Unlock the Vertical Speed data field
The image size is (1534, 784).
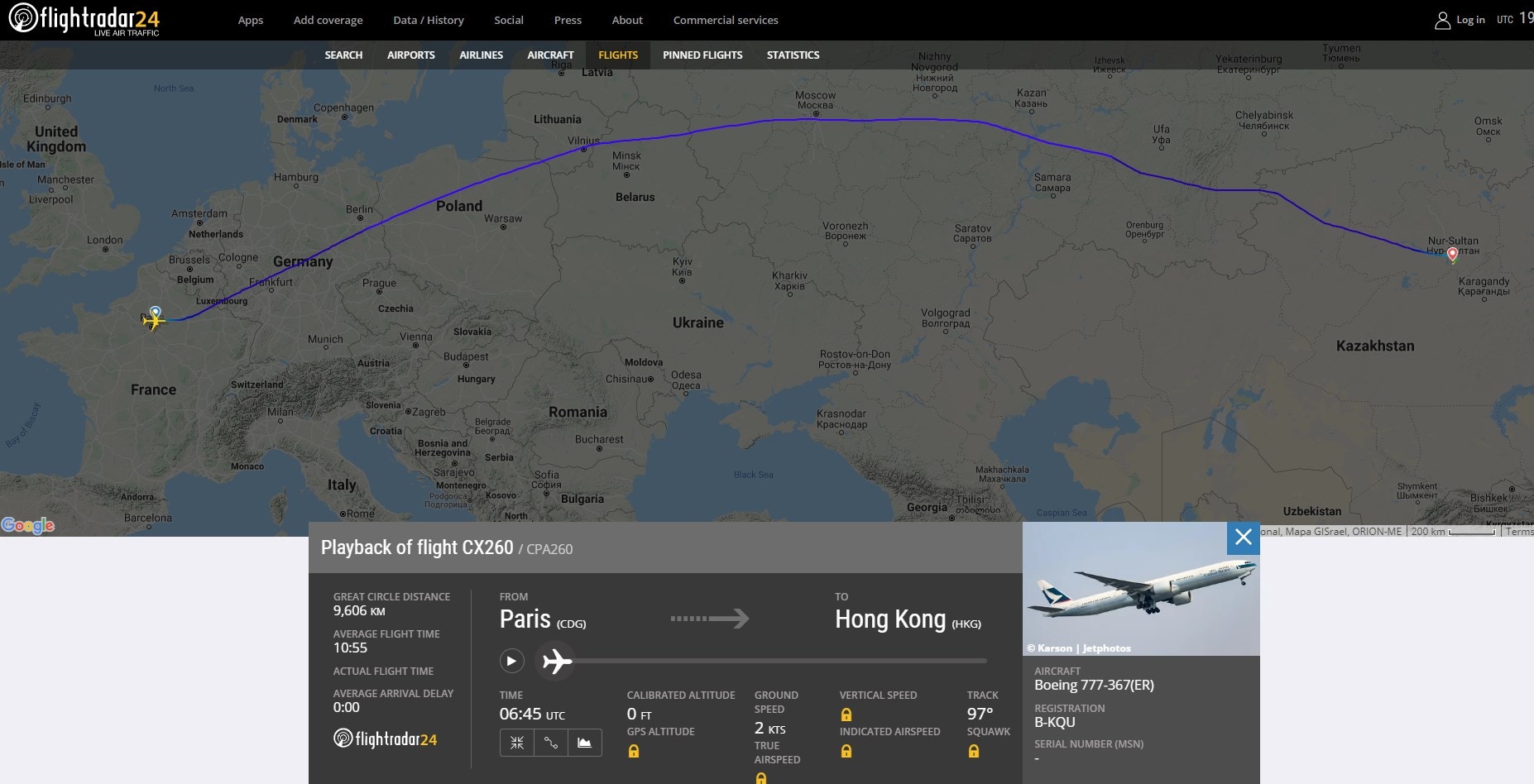(x=846, y=713)
